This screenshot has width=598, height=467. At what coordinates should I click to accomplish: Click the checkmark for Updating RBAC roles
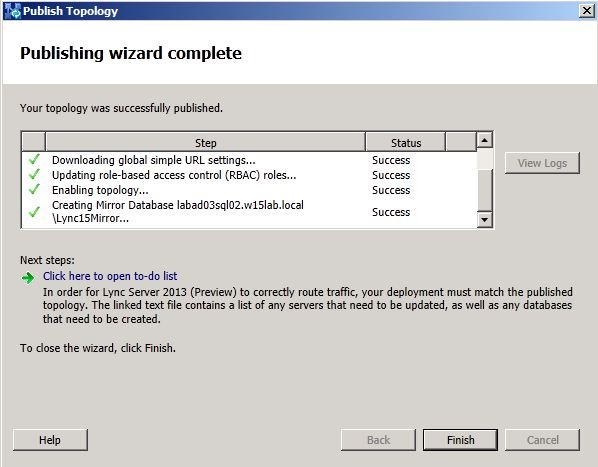pos(34,175)
